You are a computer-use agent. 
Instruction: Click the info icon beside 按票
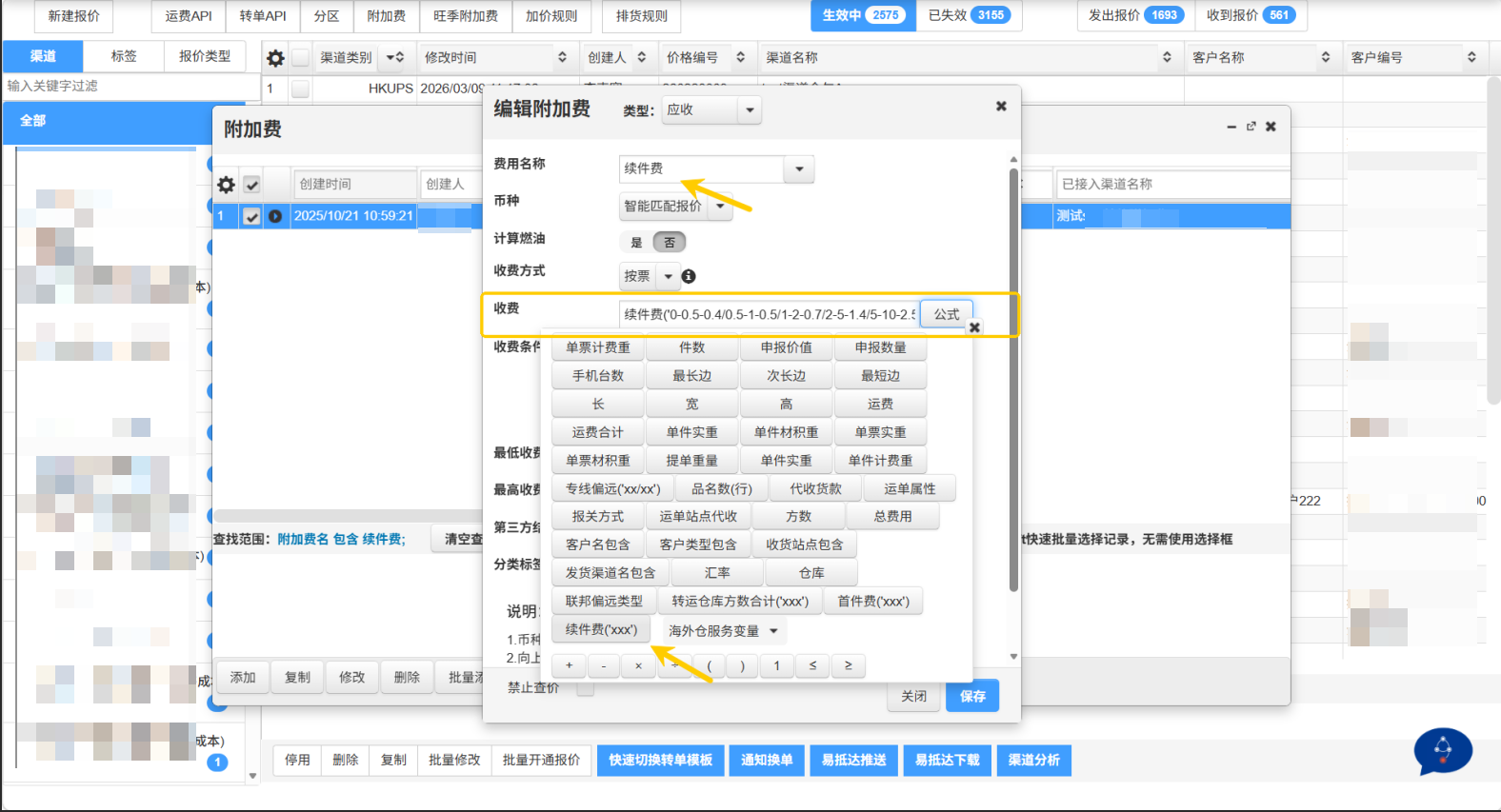pyautogui.click(x=689, y=276)
